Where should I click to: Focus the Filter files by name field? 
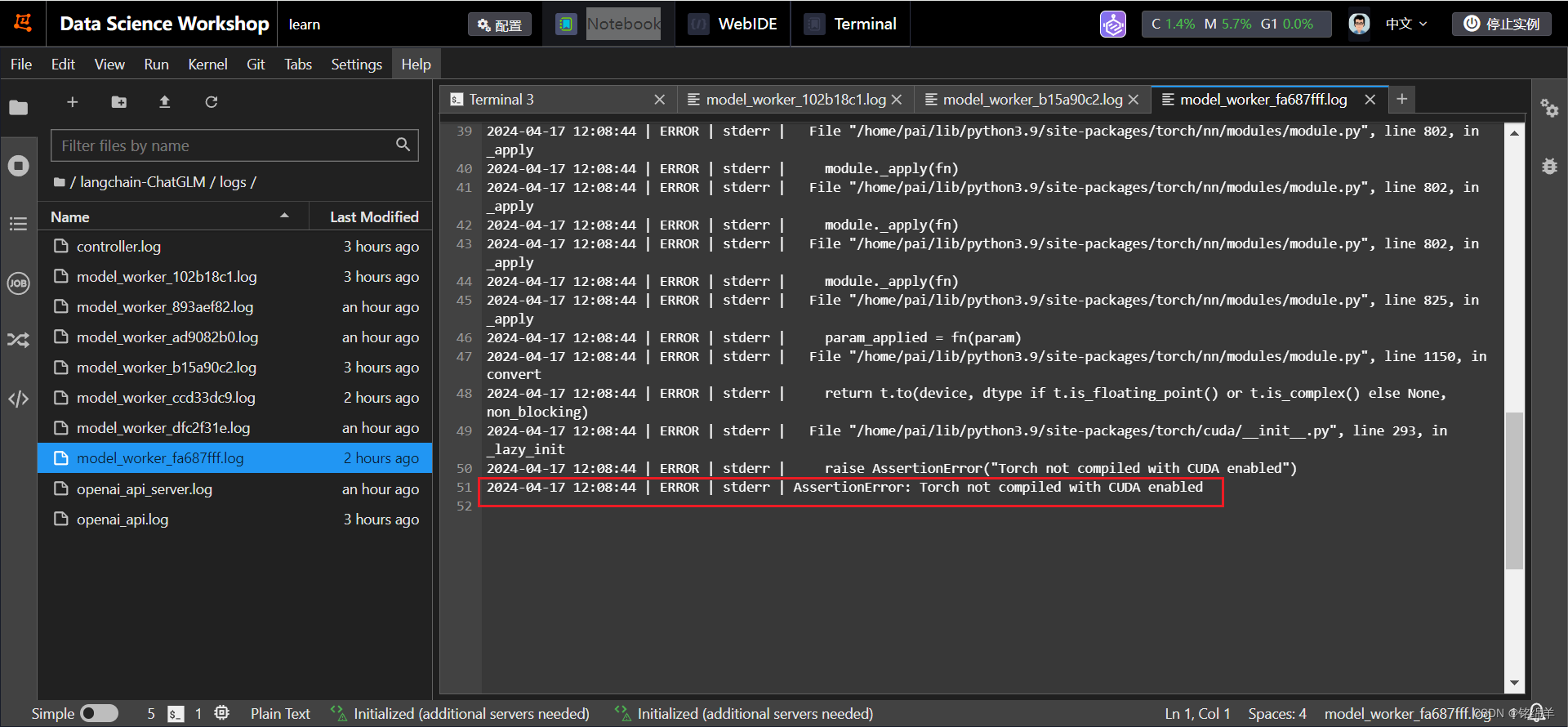point(234,145)
